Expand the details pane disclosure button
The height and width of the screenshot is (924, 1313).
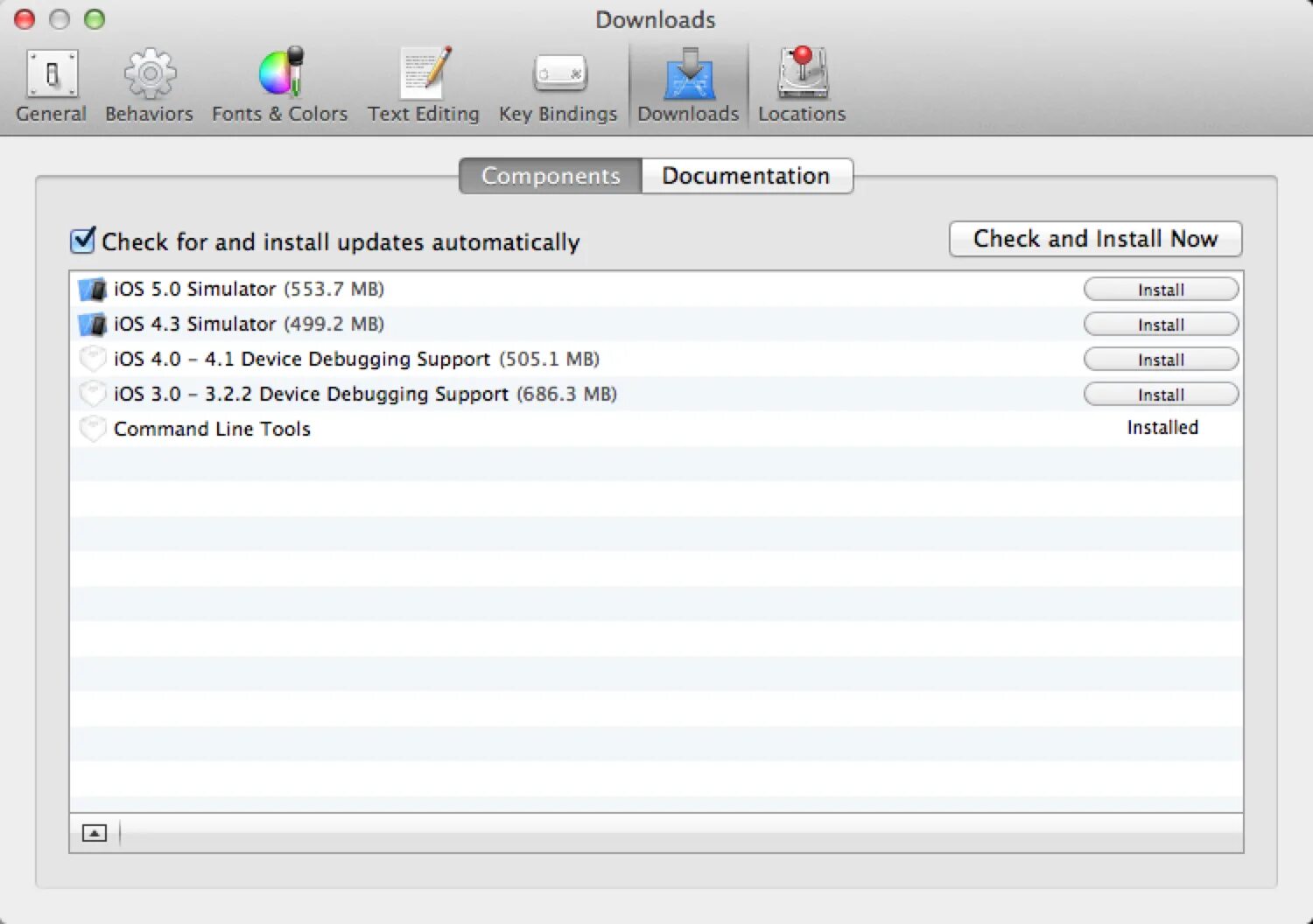95,833
